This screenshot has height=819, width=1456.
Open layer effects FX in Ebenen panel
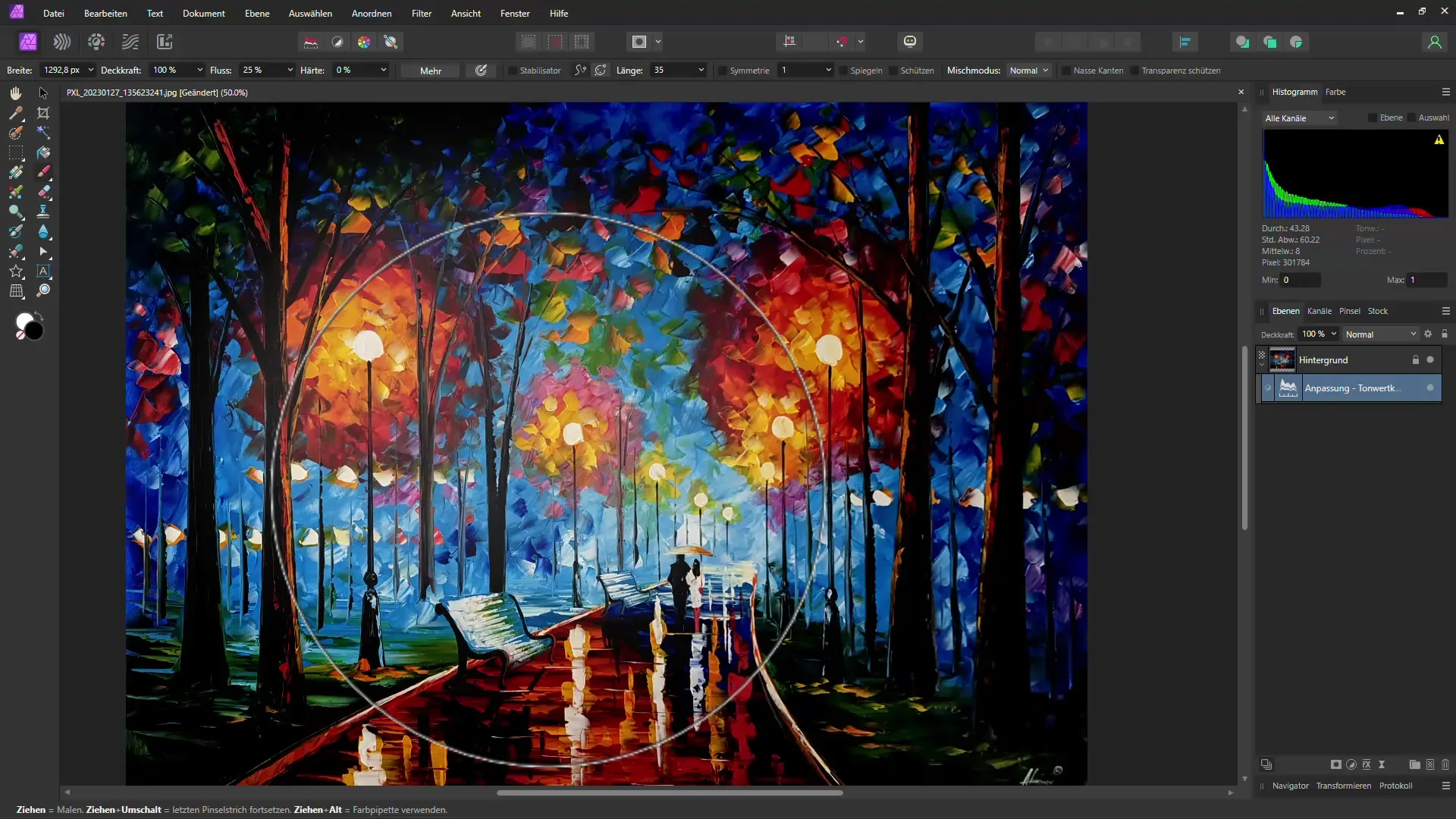point(1367,764)
